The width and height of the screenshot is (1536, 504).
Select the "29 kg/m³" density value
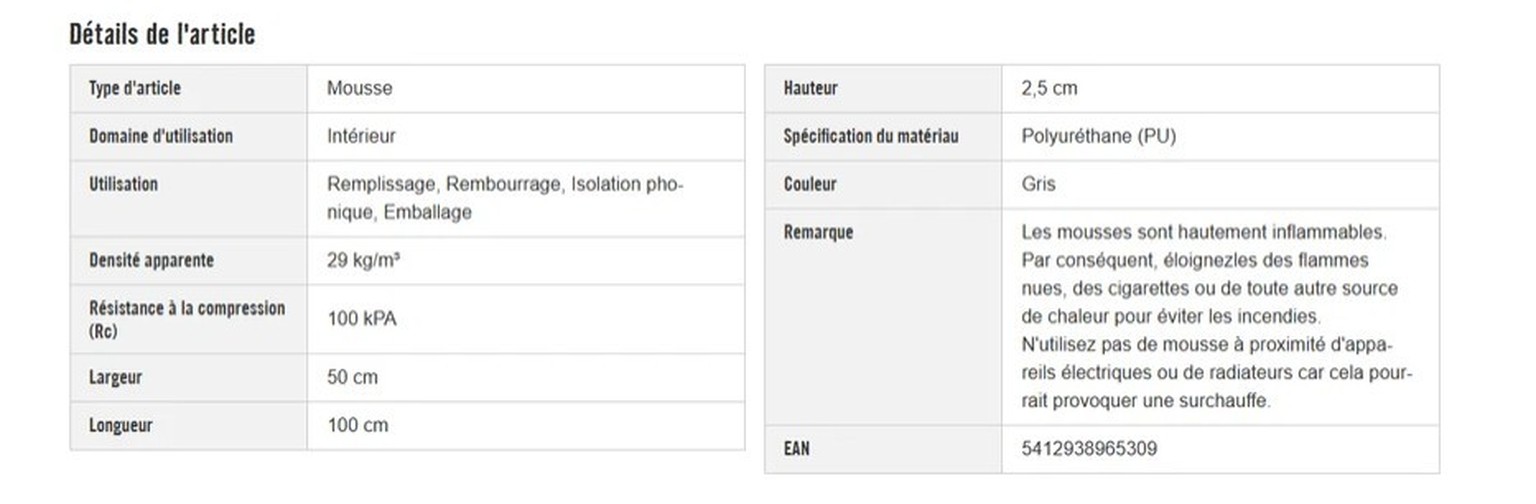[364, 260]
